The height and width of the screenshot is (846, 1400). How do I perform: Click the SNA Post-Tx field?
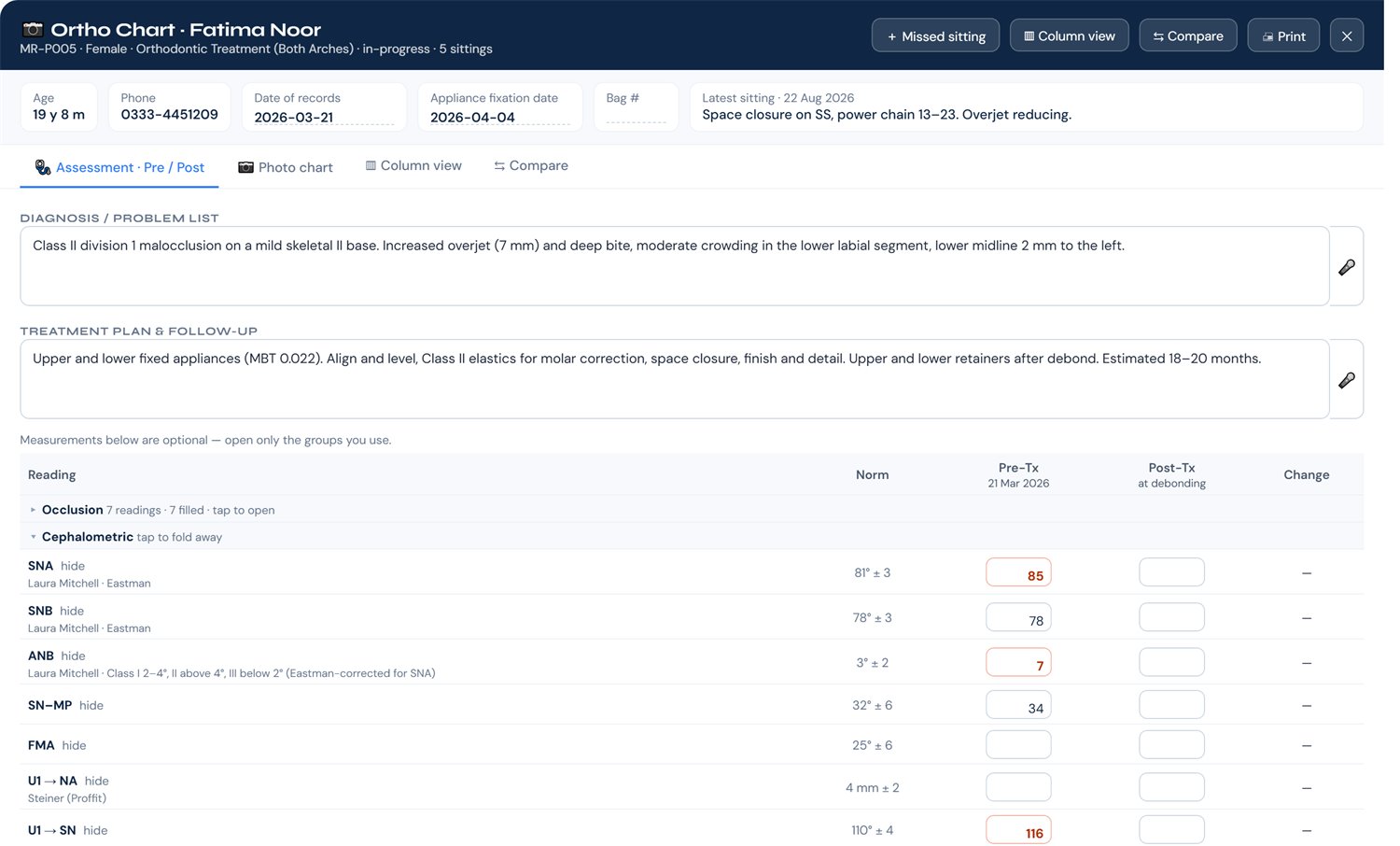pos(1171,572)
